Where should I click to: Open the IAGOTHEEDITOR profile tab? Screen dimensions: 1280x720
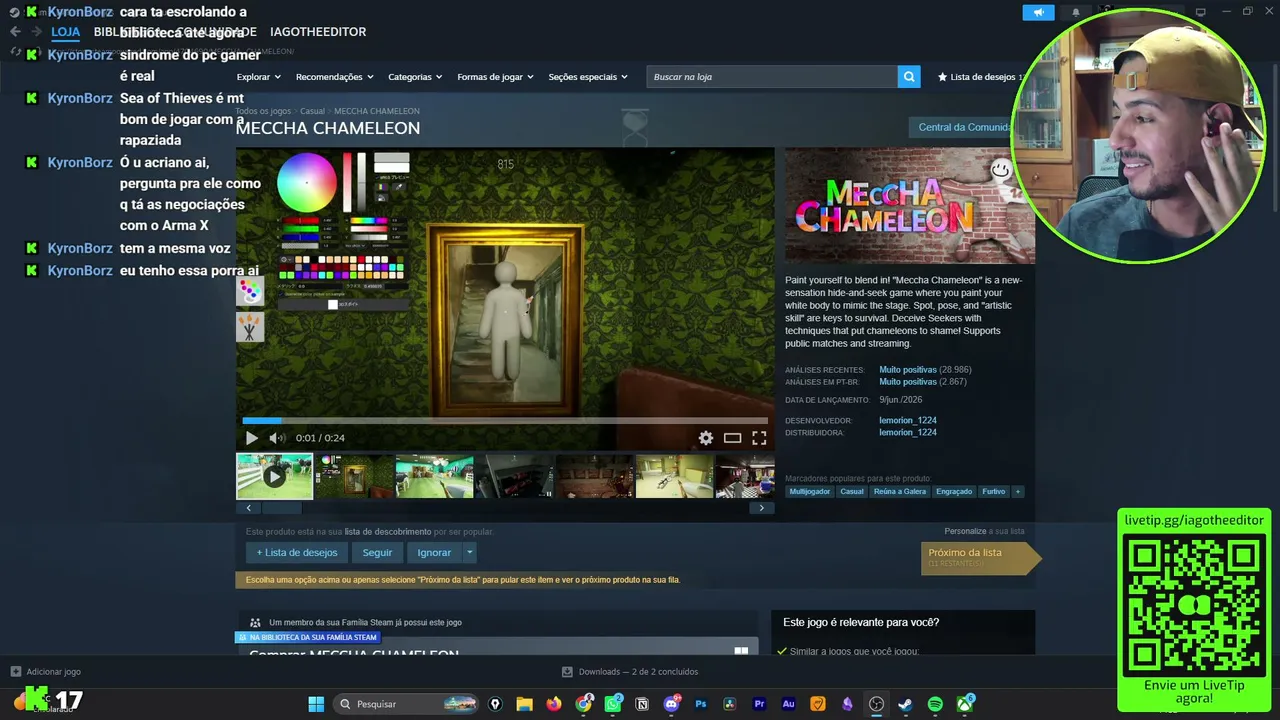point(318,32)
